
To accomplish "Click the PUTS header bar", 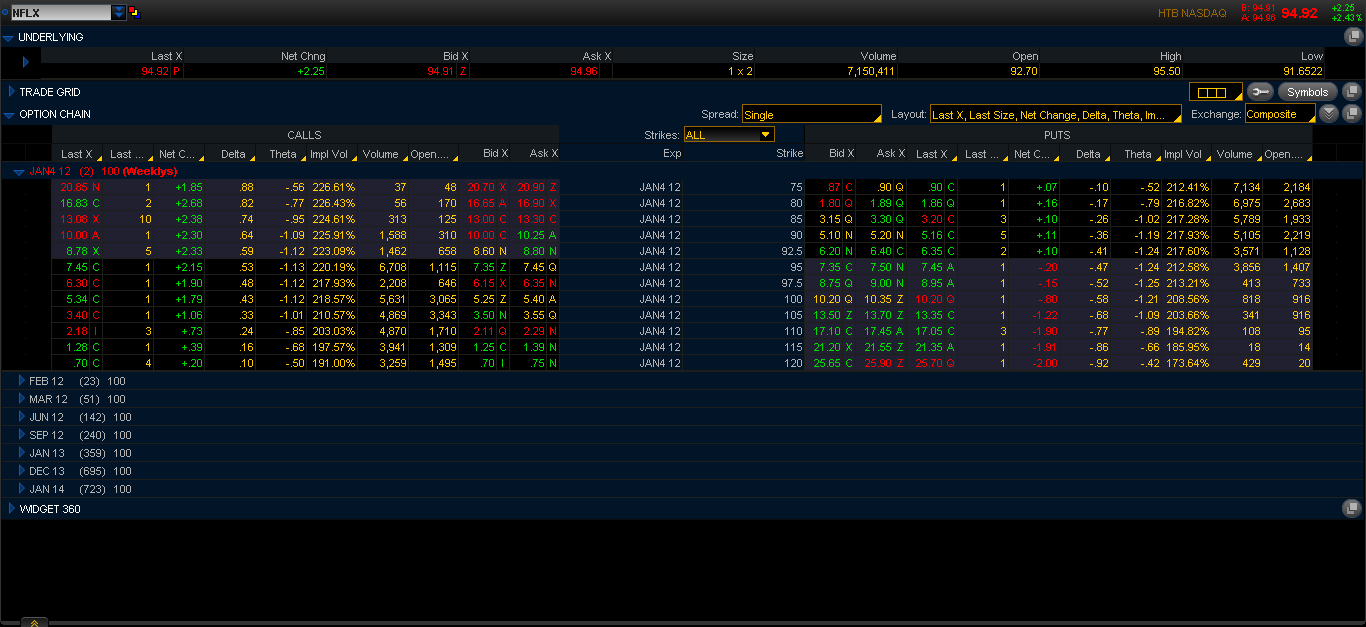I will [1057, 135].
